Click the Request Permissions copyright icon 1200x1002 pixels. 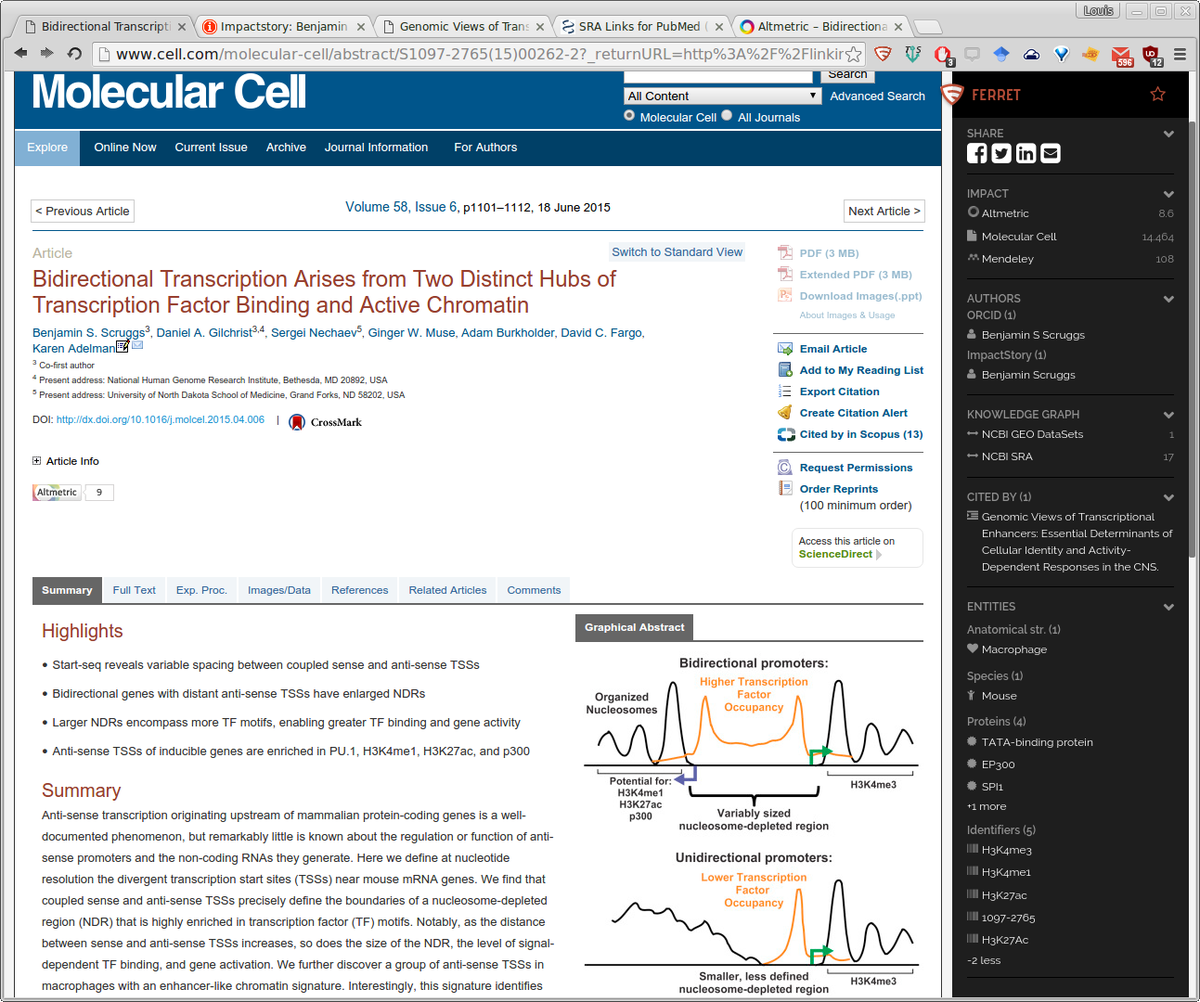[785, 468]
